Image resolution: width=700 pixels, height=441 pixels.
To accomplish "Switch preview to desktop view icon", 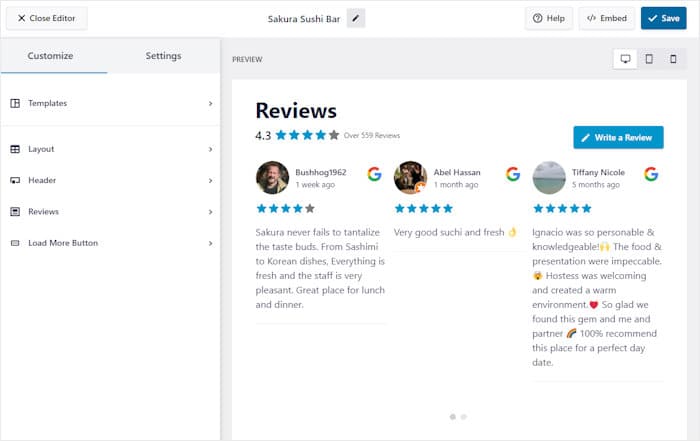I will pos(625,59).
